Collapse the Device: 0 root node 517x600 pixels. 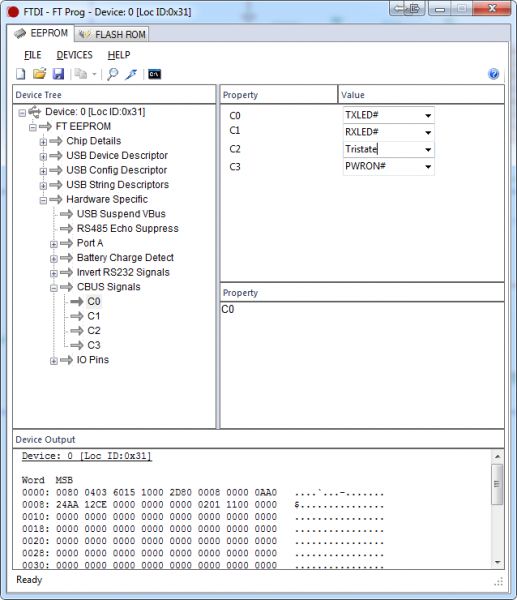(x=22, y=112)
